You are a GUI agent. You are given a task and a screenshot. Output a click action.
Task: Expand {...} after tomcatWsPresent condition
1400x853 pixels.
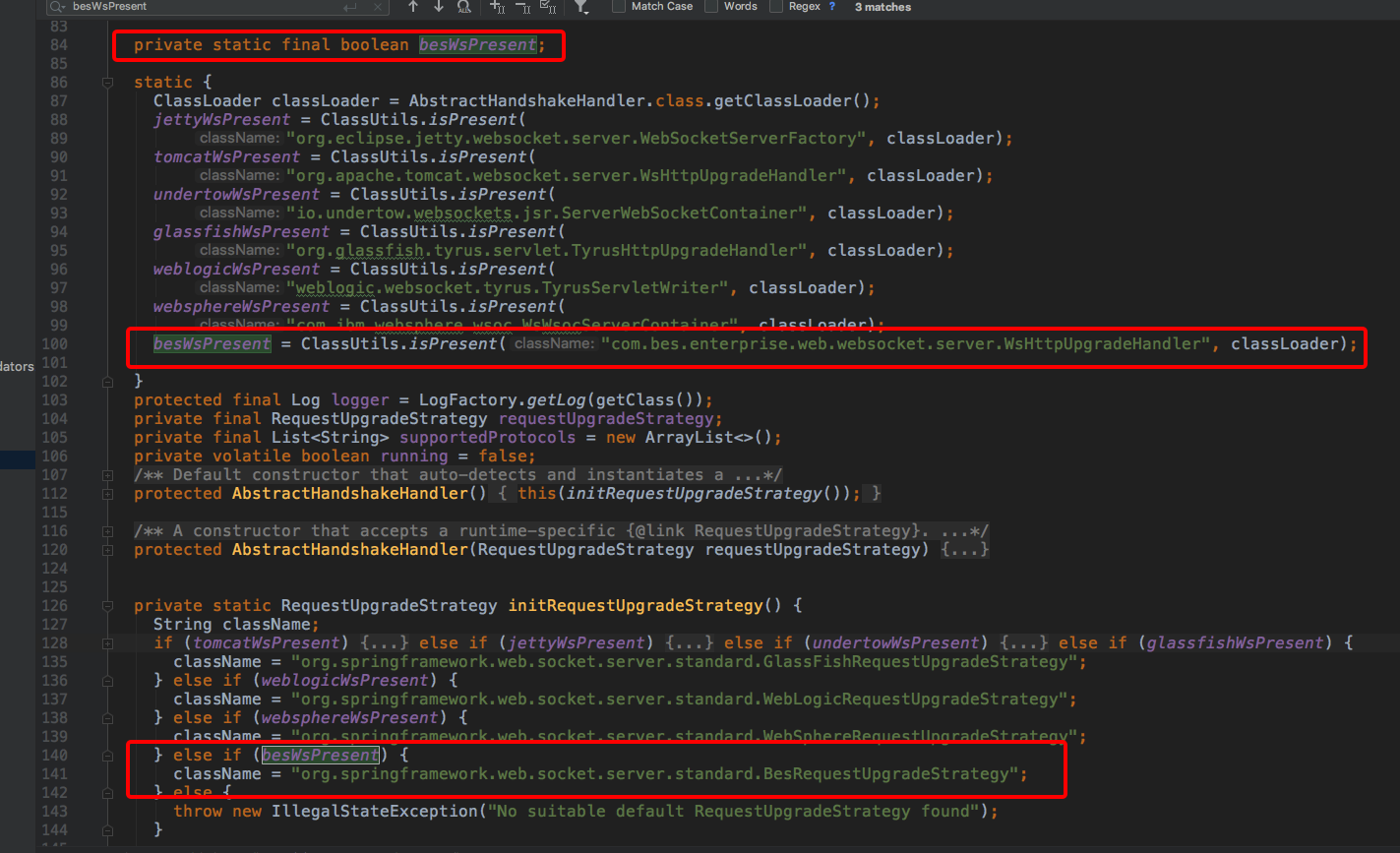click(385, 642)
